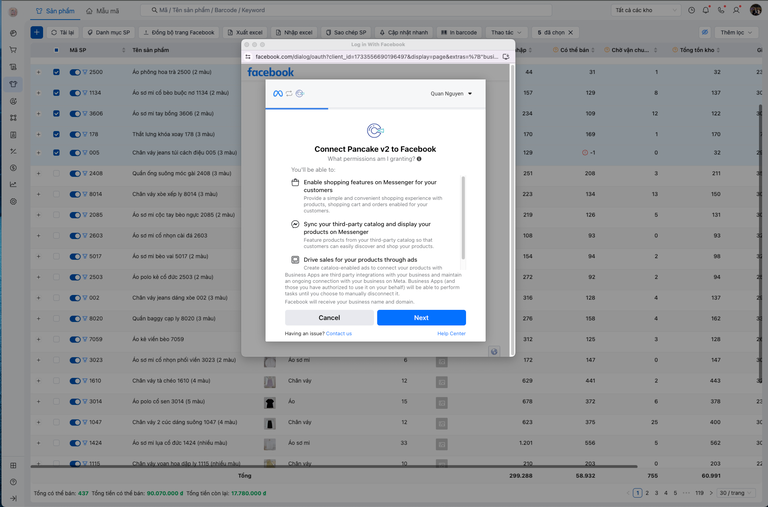Click thumbnail of Áo polo cổ sen 3014
This screenshot has height=507, width=768.
pos(270,401)
